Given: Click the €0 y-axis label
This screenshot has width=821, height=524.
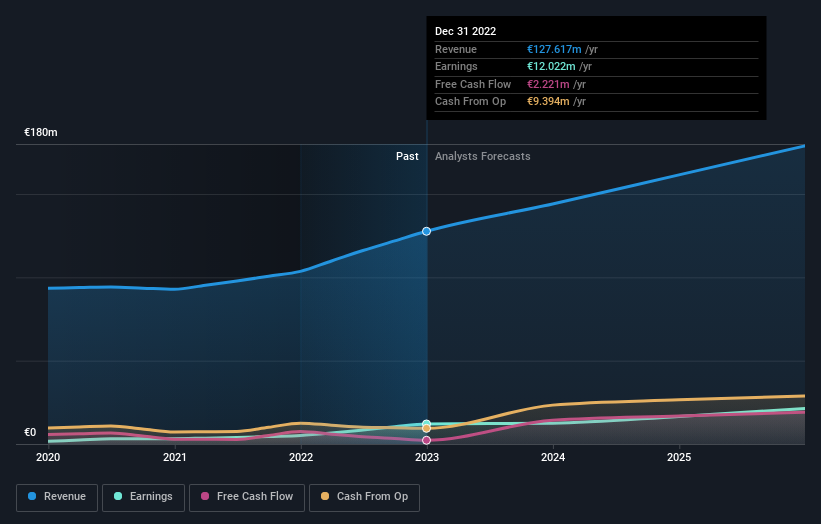Looking at the screenshot, I should tap(30, 432).
